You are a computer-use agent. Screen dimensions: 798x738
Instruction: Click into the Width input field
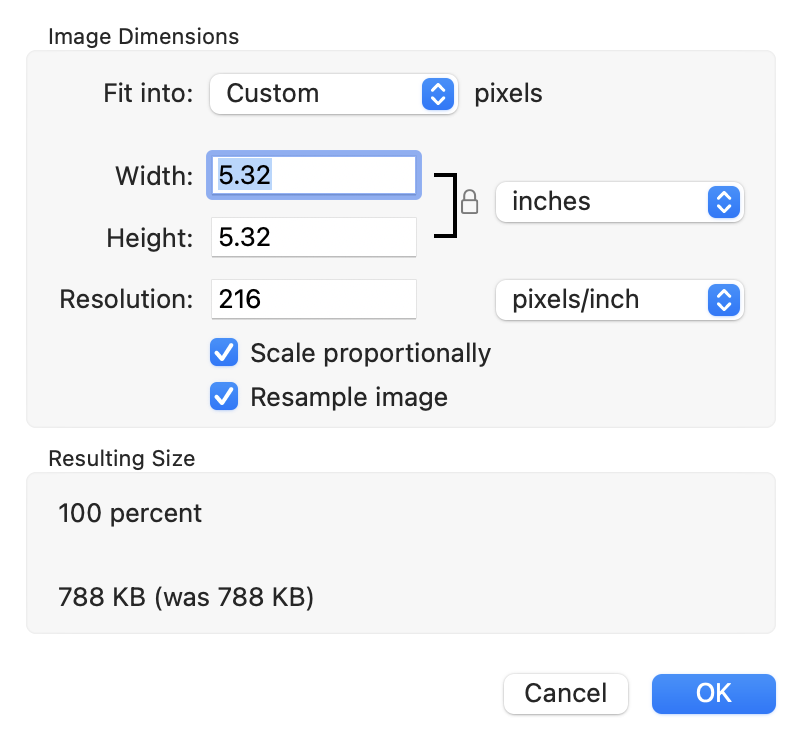(313, 176)
